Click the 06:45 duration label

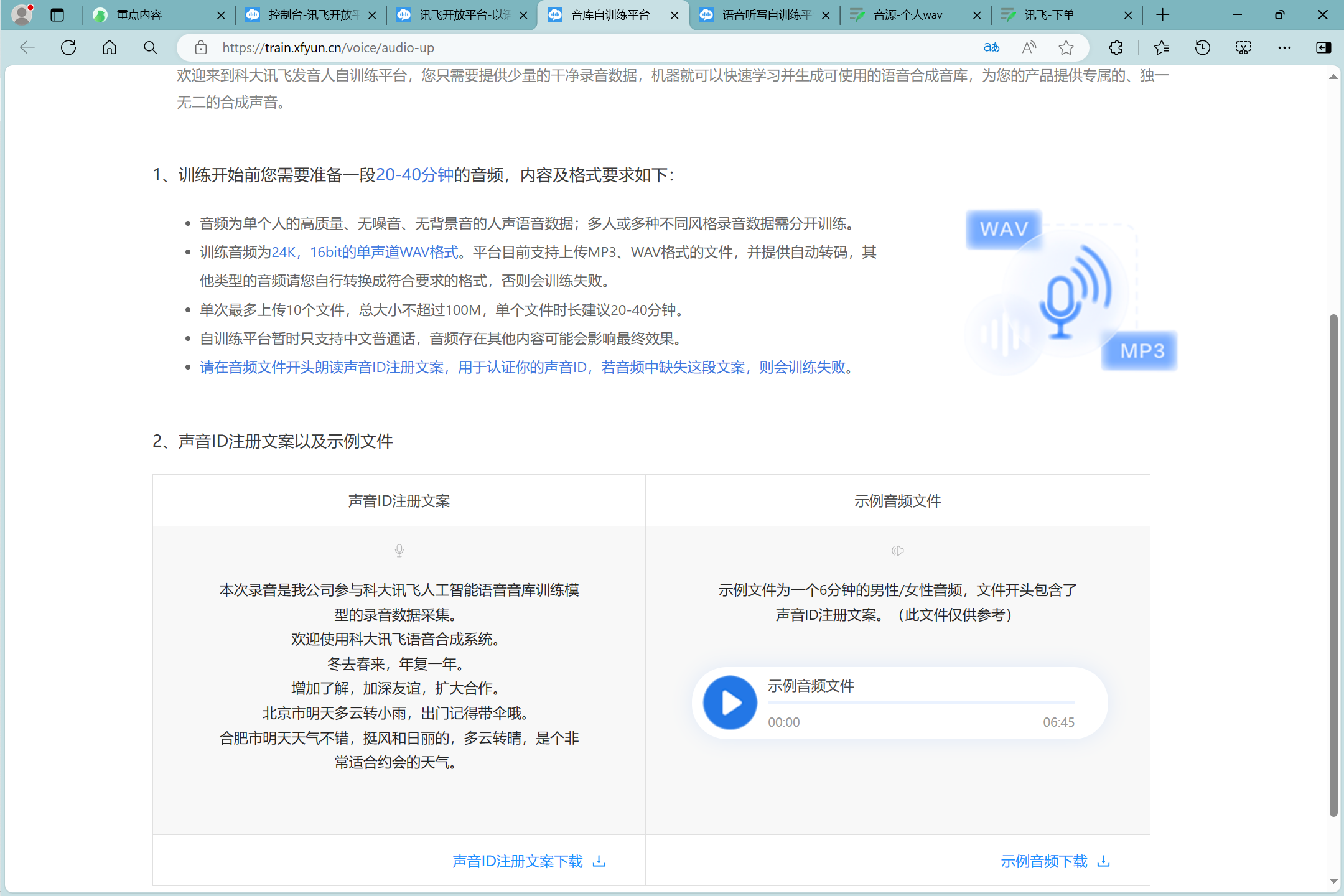click(x=1058, y=722)
